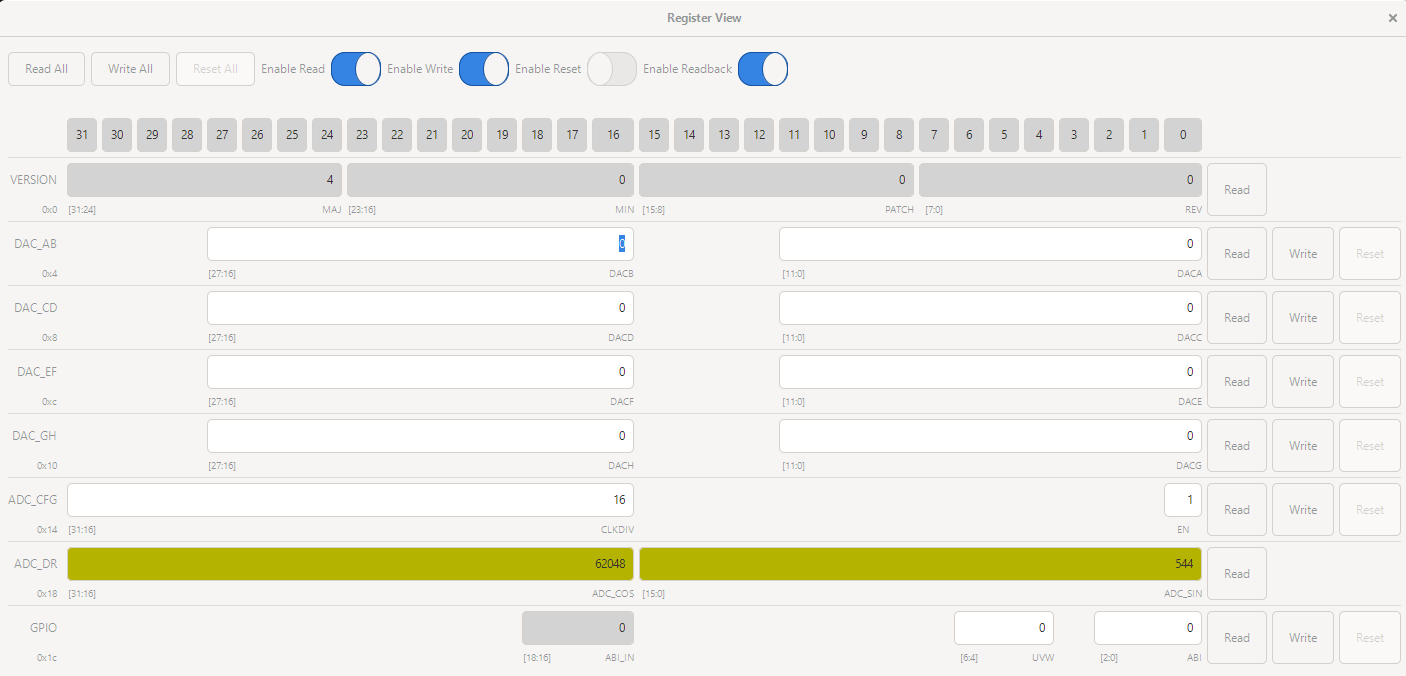Close the Register View dialog
The height and width of the screenshot is (676, 1406).
pos(1392,18)
